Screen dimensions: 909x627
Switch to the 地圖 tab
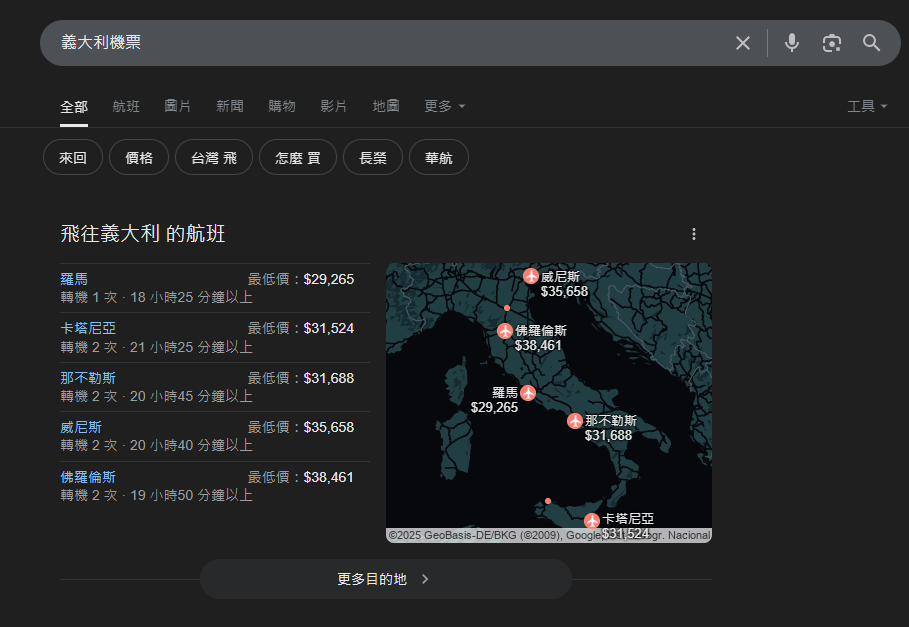[386, 107]
